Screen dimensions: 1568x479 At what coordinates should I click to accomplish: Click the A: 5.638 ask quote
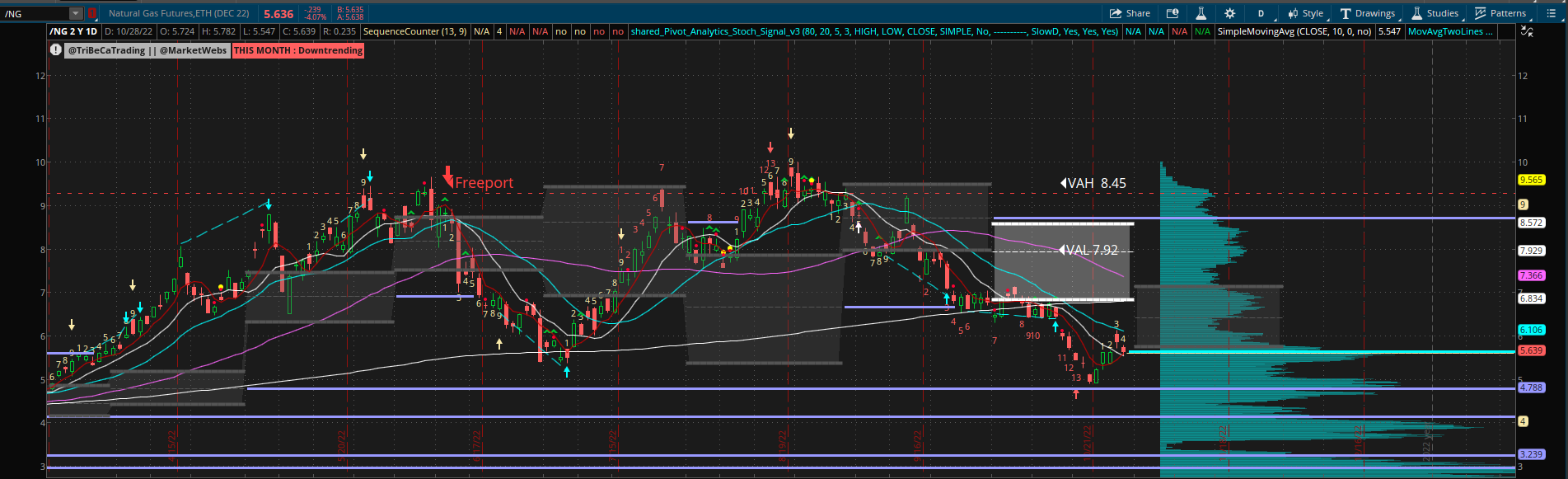[351, 16]
